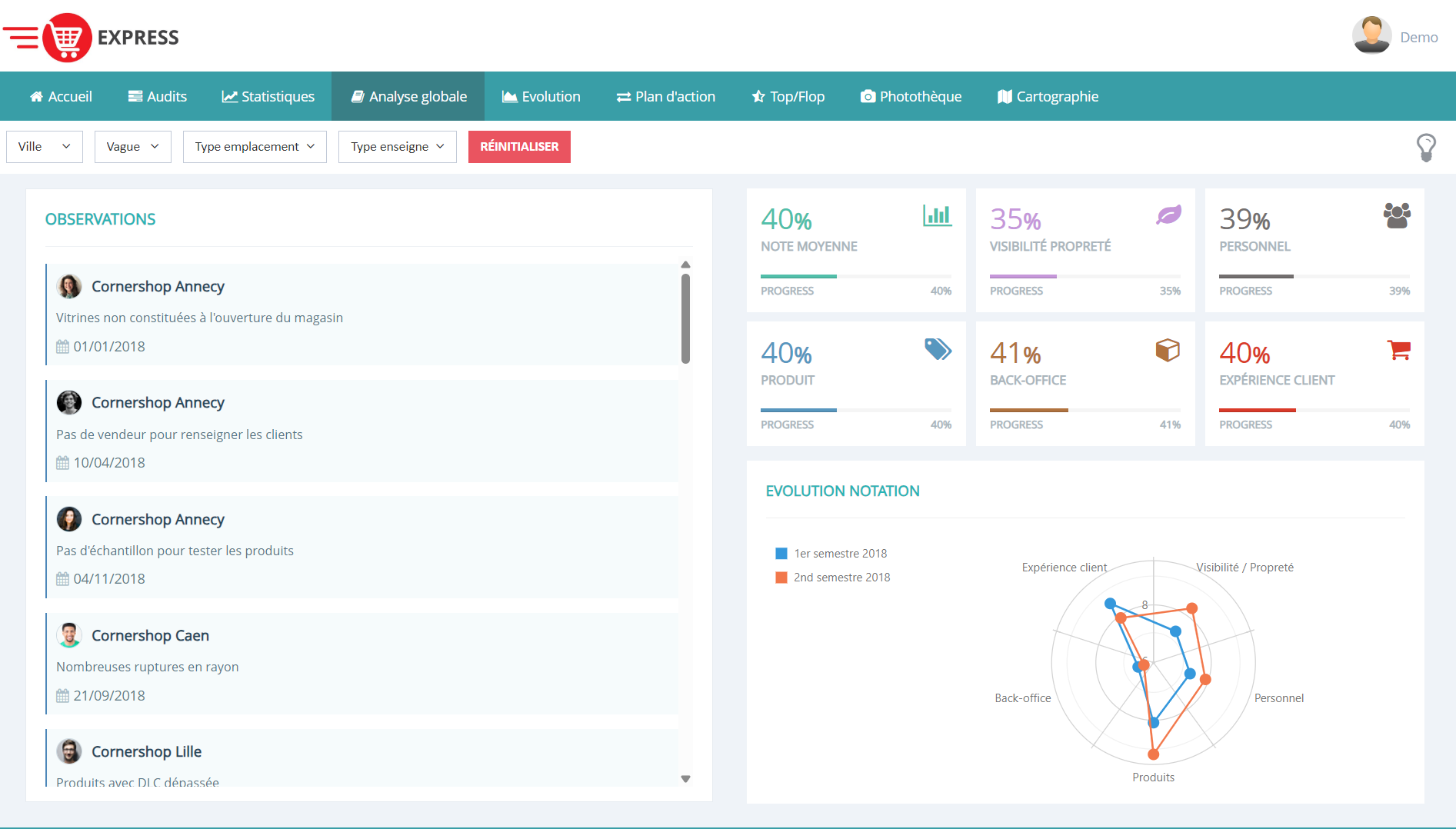The image size is (1456, 829).
Task: Click the red cart icon on Expérience Client card
Action: click(x=1400, y=350)
